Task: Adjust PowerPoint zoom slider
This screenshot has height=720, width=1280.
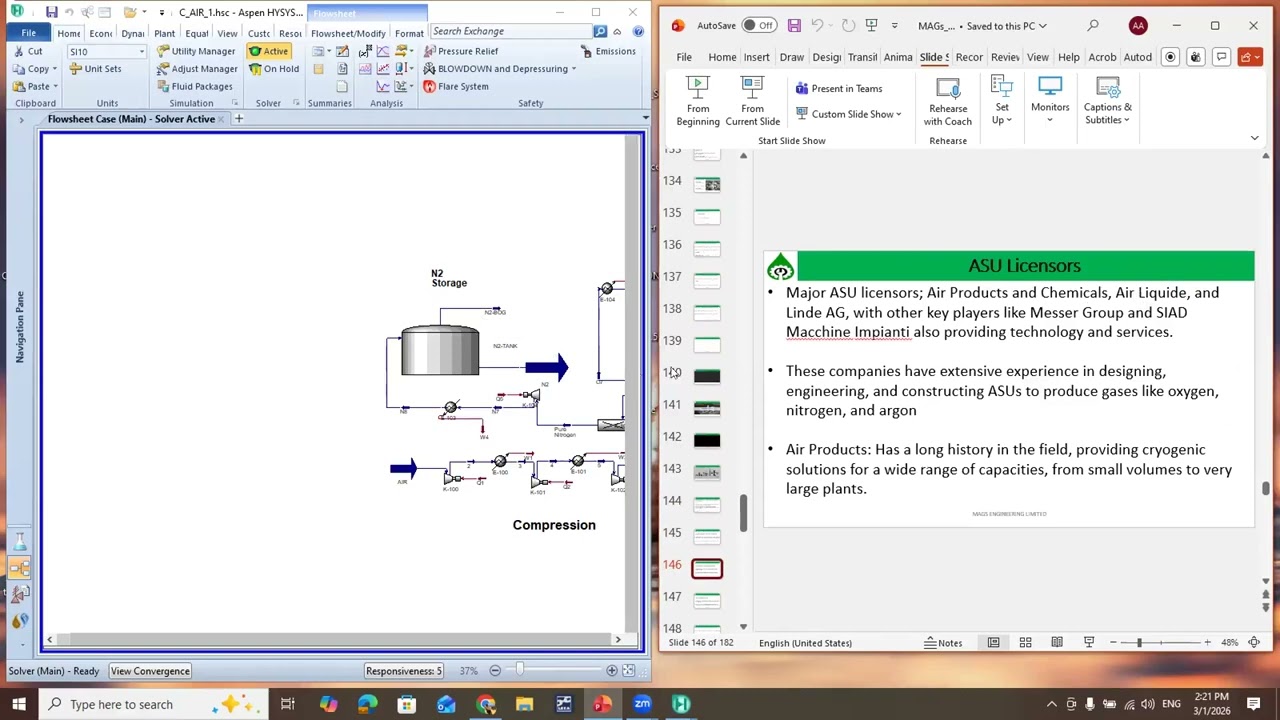Action: 1139,643
